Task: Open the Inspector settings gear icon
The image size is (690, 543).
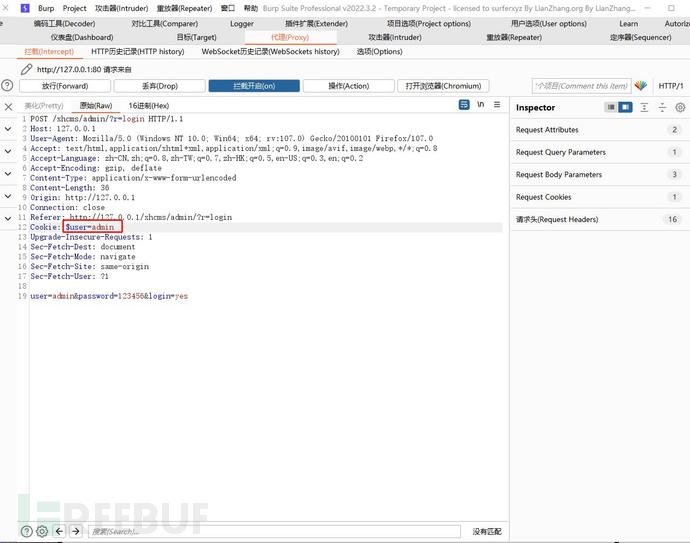Action: pos(680,107)
